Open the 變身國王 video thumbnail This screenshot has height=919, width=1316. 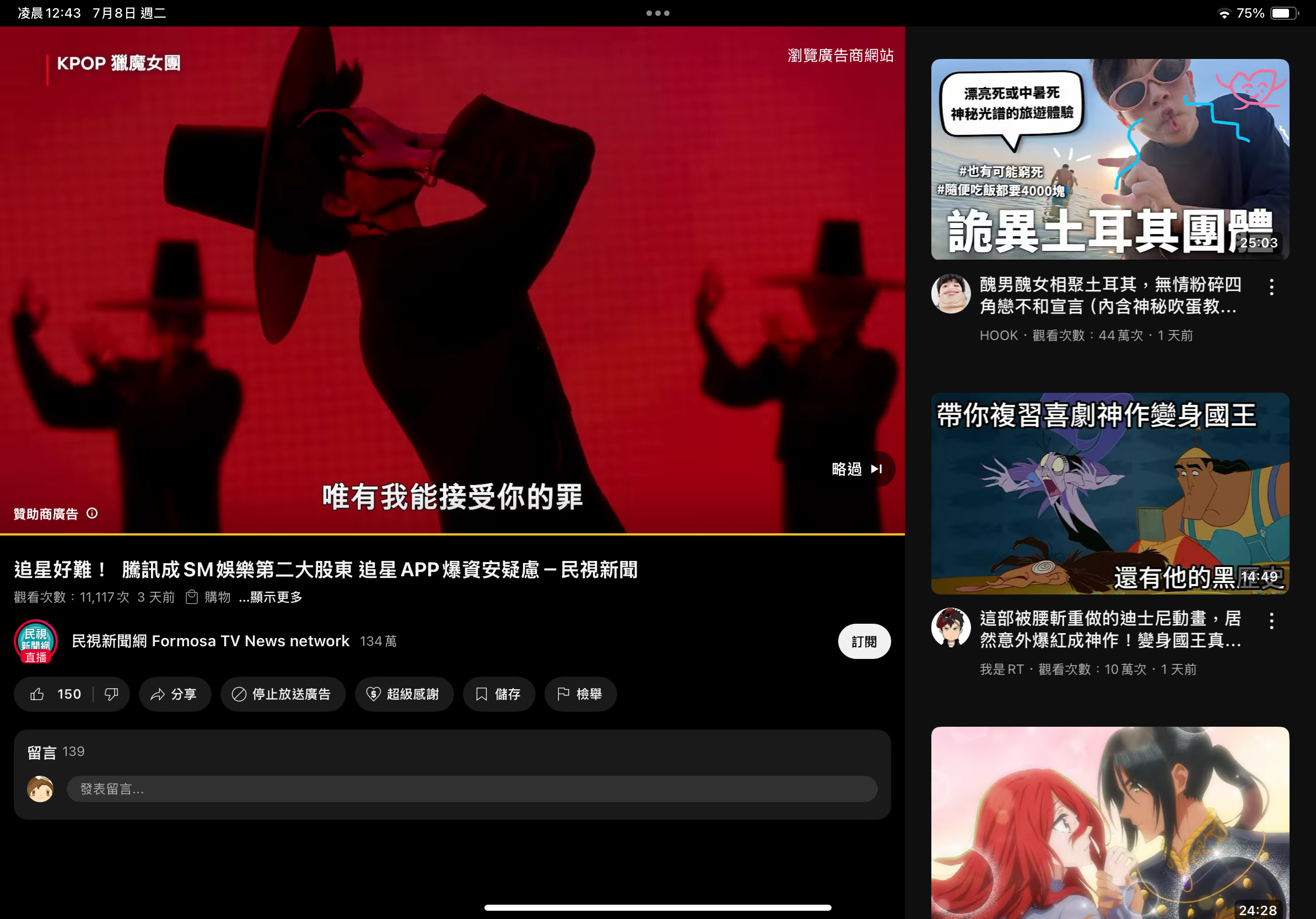pyautogui.click(x=1110, y=493)
